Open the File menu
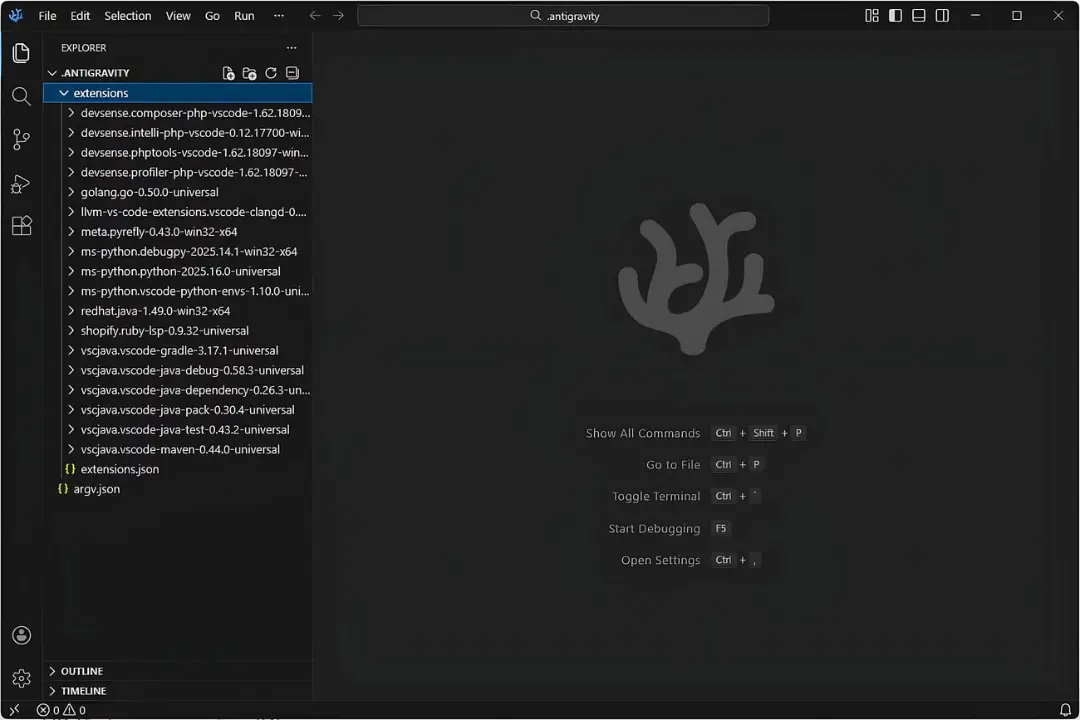Screen dimensions: 1080x720 click(x=48, y=15)
